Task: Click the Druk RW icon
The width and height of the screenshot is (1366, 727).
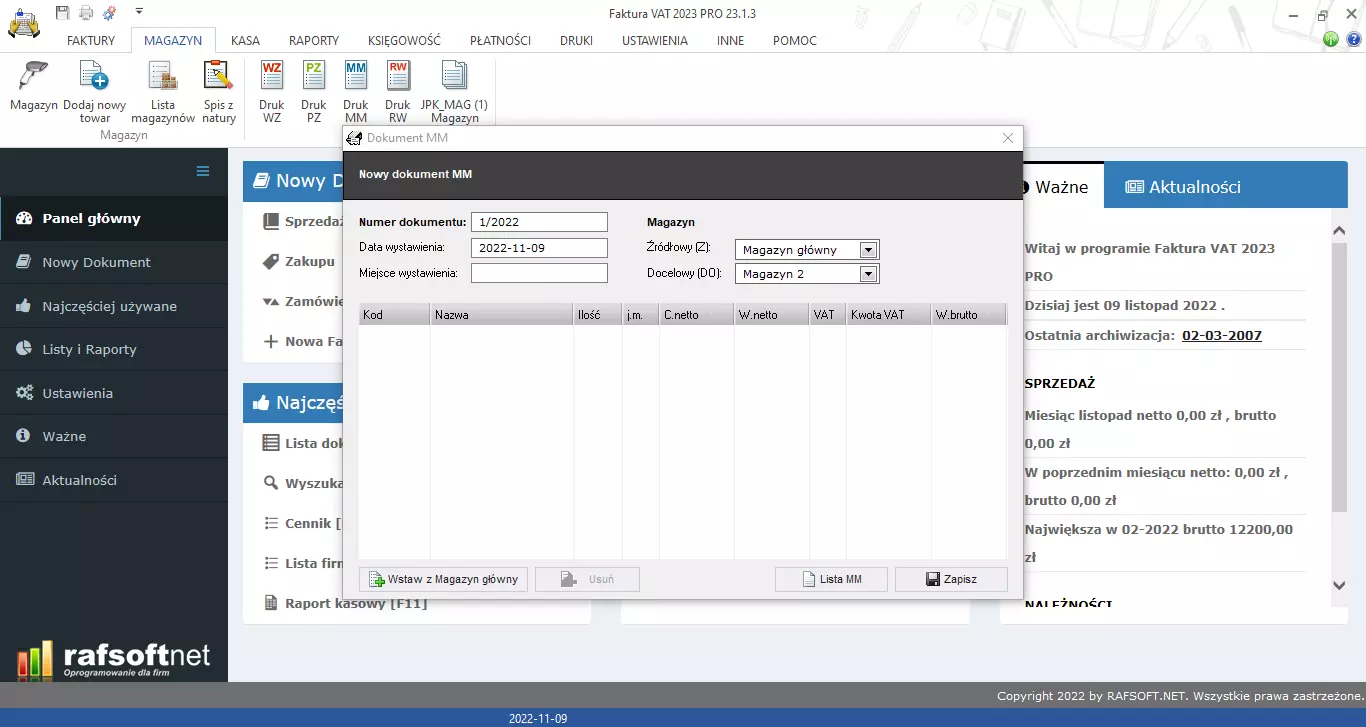Action: pyautogui.click(x=397, y=76)
